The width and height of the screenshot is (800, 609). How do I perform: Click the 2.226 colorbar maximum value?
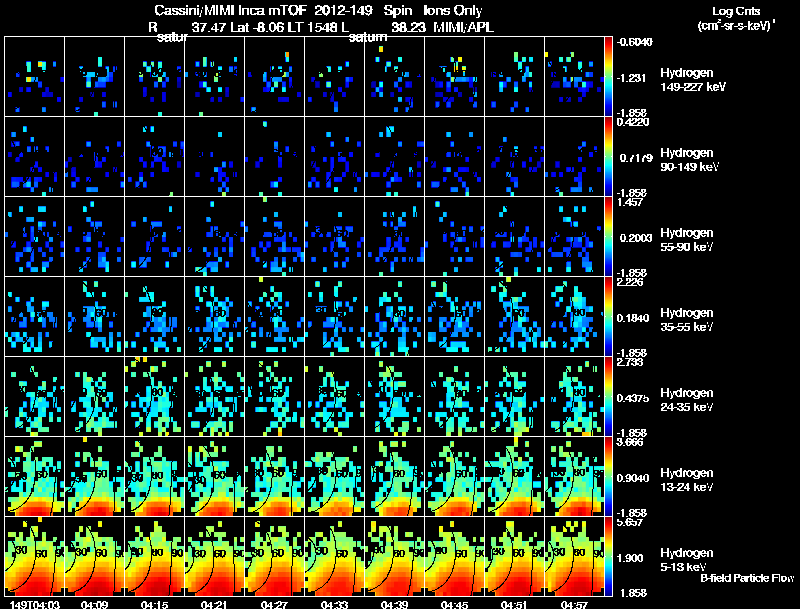[x=630, y=282]
